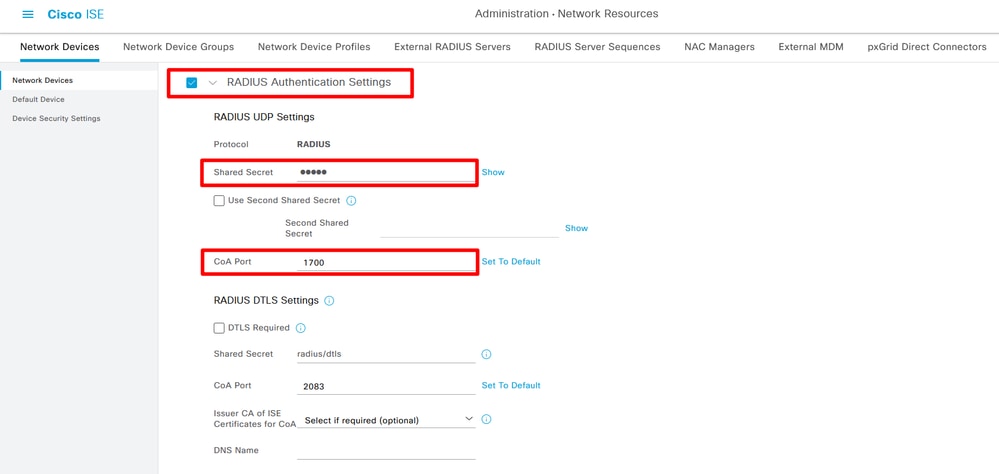Screen dimensions: 999x474
Task: Open info icon next to RADIUS DTLS Settings
Action: 329,301
